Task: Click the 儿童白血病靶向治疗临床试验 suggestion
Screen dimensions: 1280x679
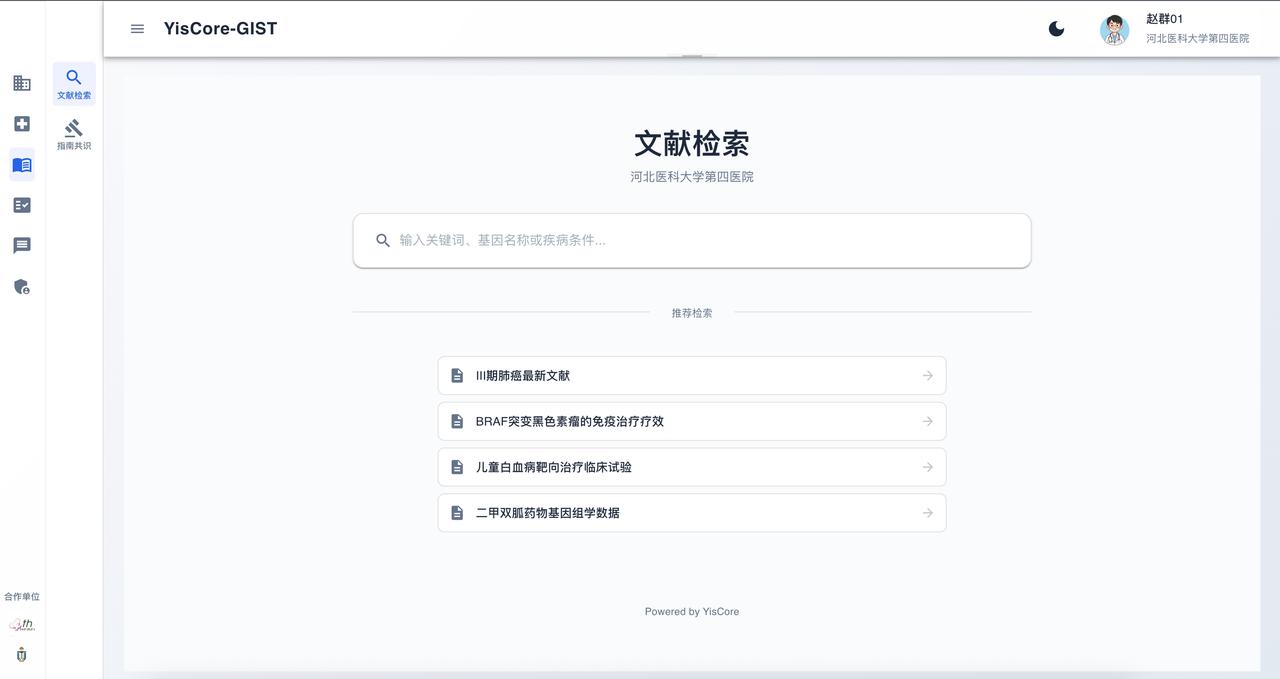Action: tap(691, 467)
